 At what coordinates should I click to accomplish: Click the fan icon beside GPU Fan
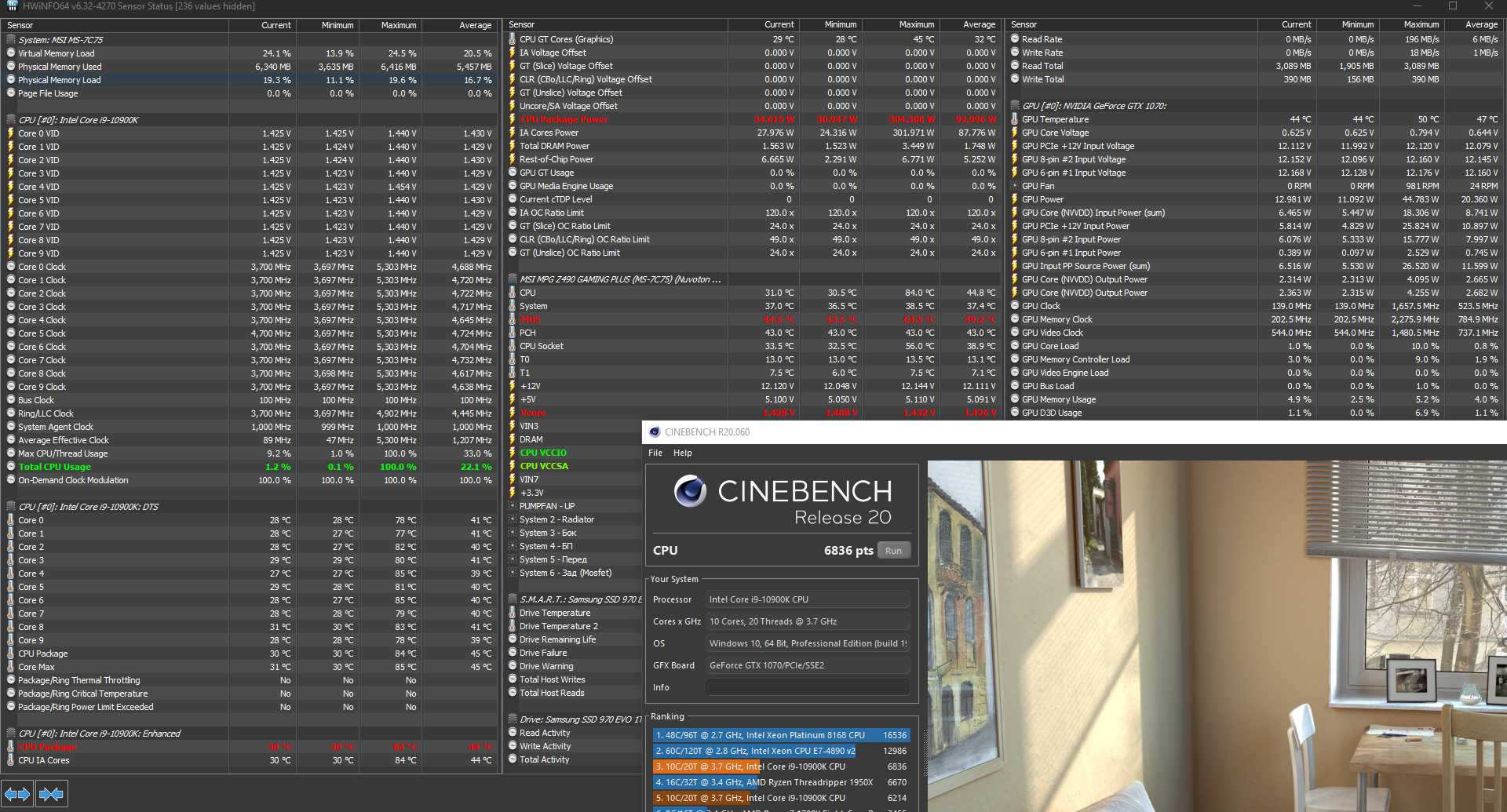click(x=1015, y=186)
